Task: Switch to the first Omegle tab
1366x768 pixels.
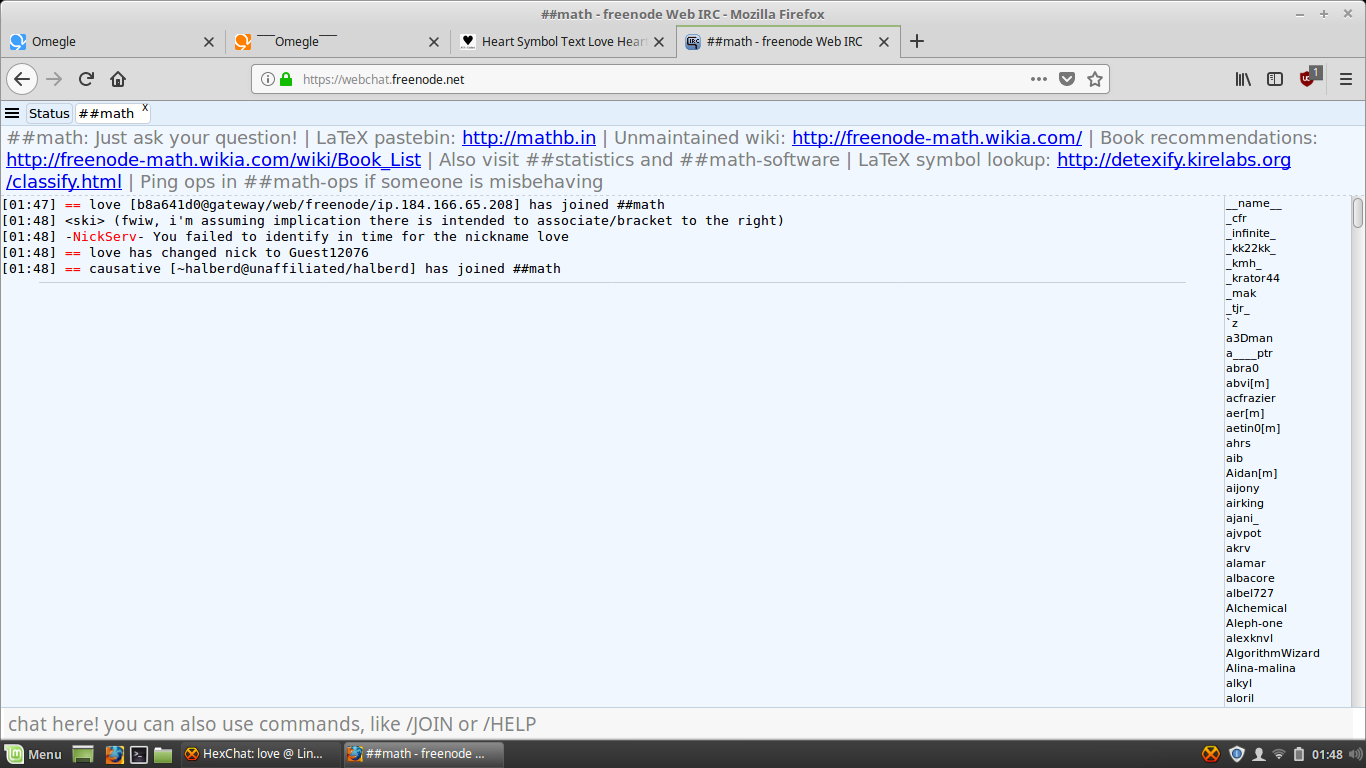Action: click(x=112, y=42)
